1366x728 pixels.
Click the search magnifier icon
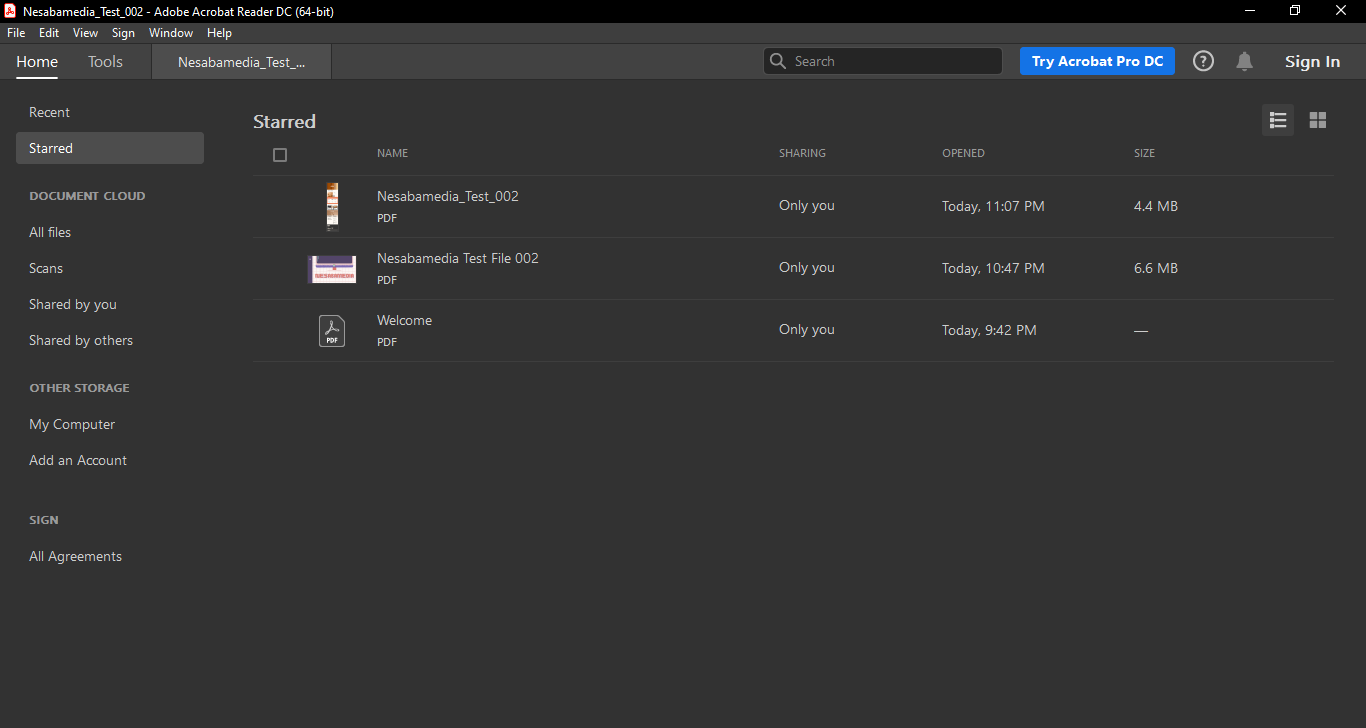click(x=778, y=61)
